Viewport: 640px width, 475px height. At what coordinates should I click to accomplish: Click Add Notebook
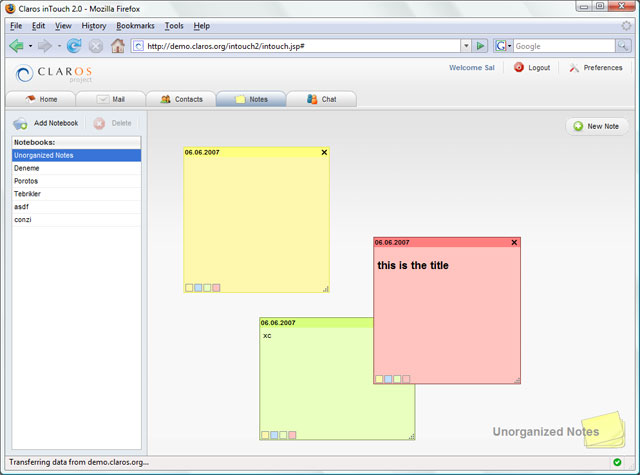tap(46, 123)
